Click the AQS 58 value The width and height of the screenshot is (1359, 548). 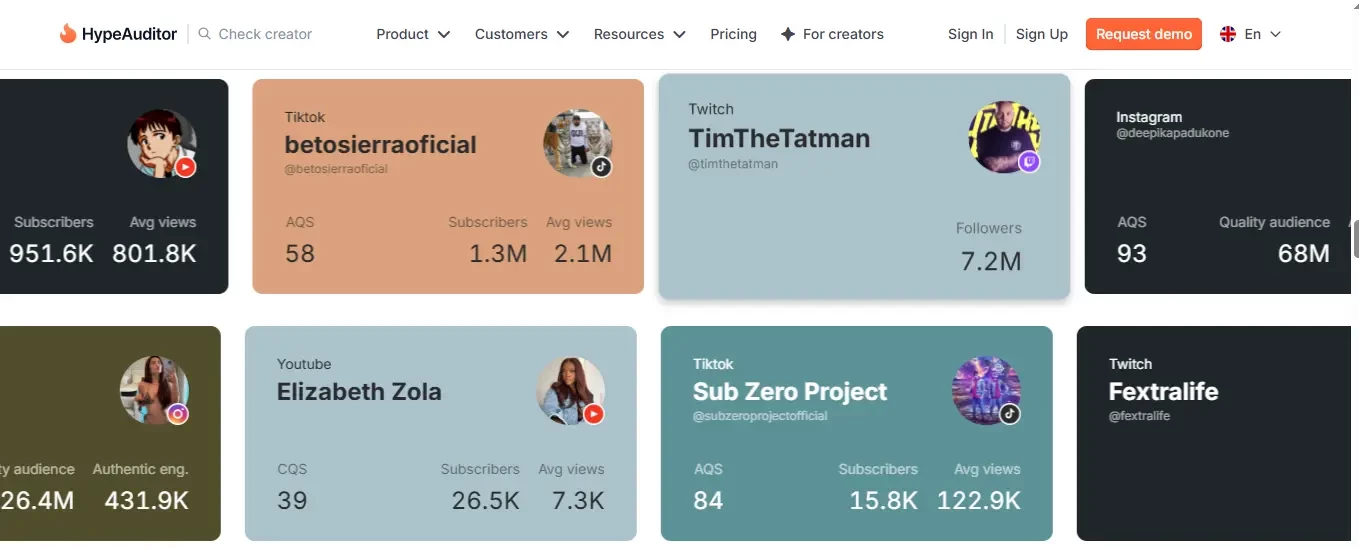pyautogui.click(x=300, y=254)
